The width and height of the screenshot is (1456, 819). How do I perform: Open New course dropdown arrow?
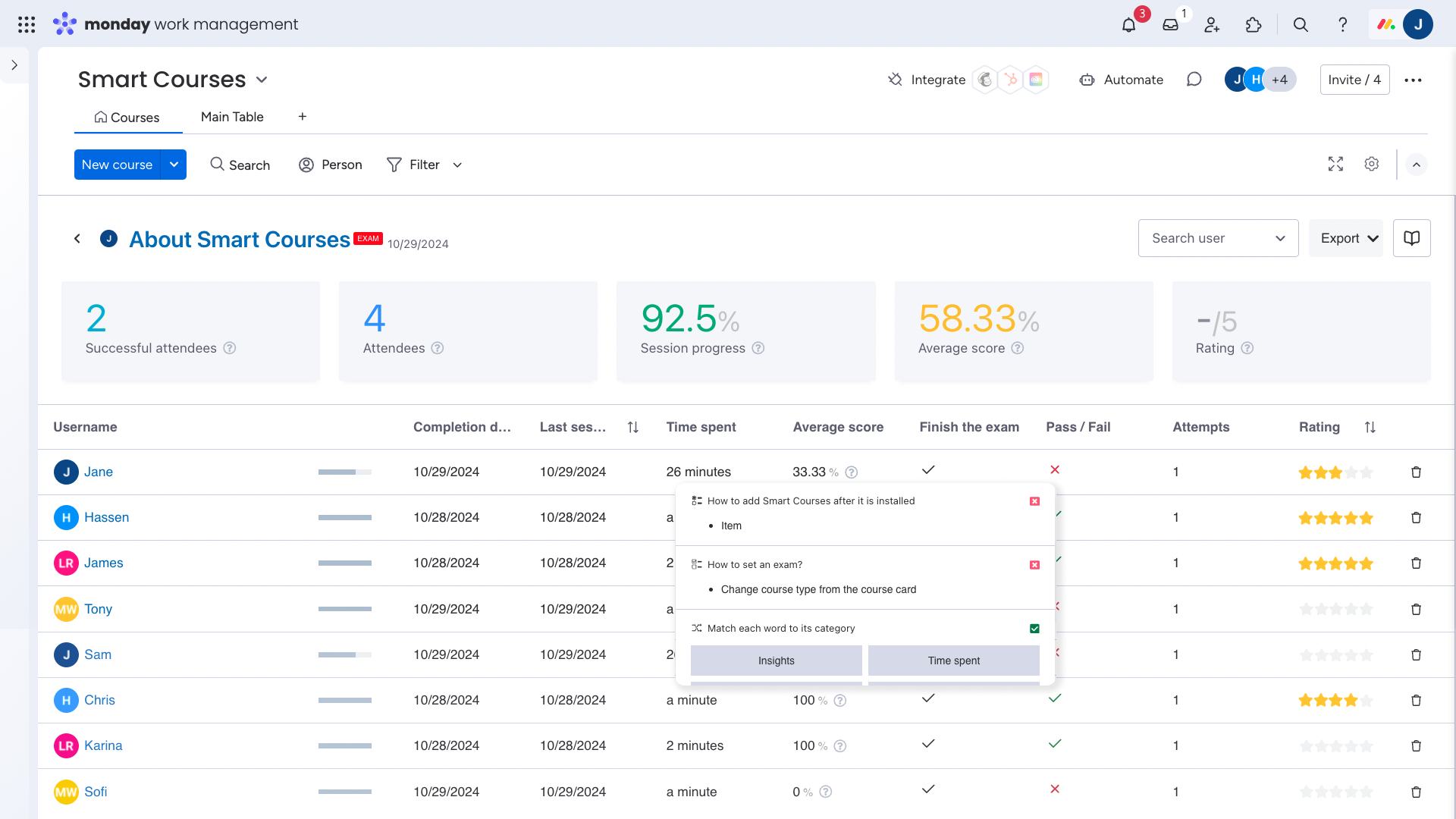(x=174, y=165)
